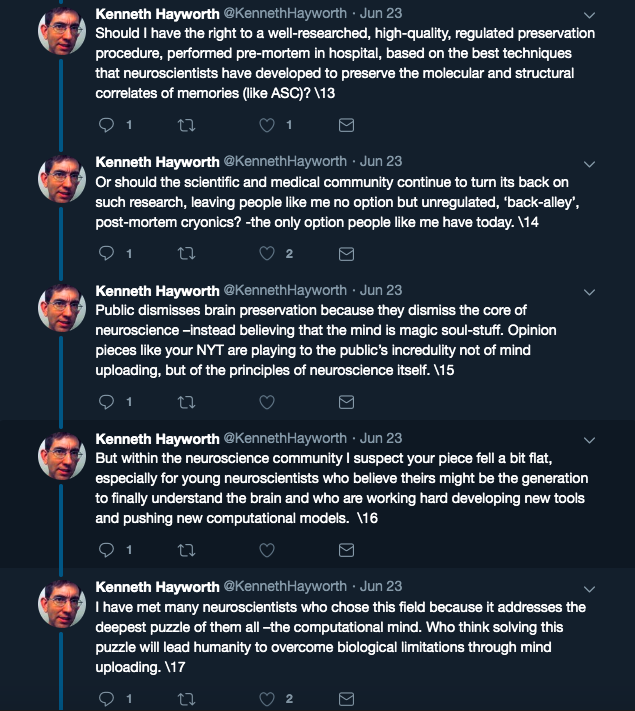Open the dropdown arrow on tweet \16

click(x=589, y=440)
